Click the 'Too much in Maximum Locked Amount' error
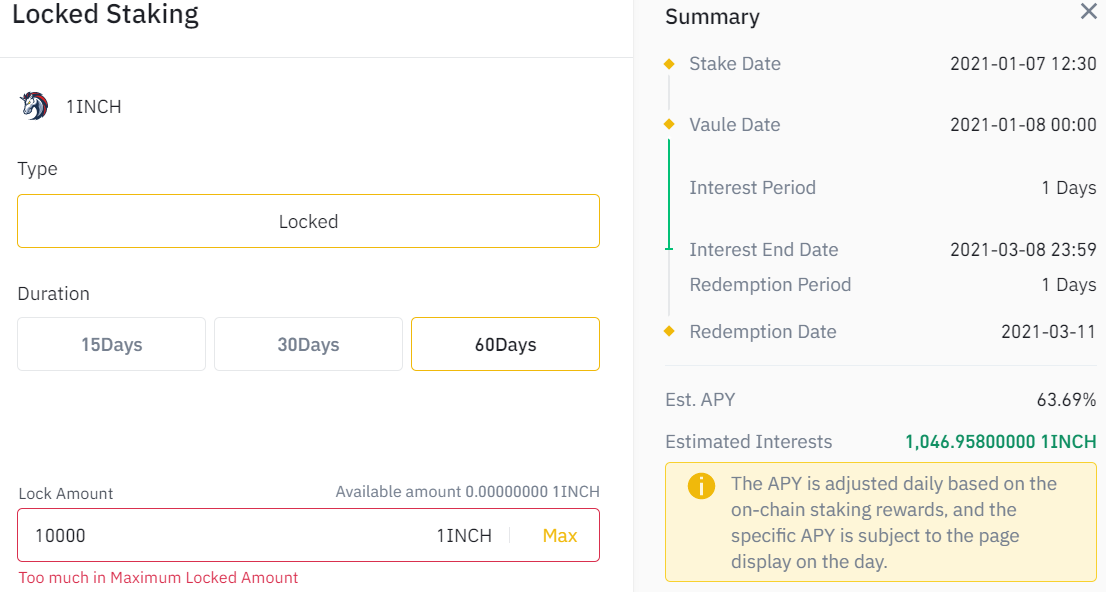 158,578
